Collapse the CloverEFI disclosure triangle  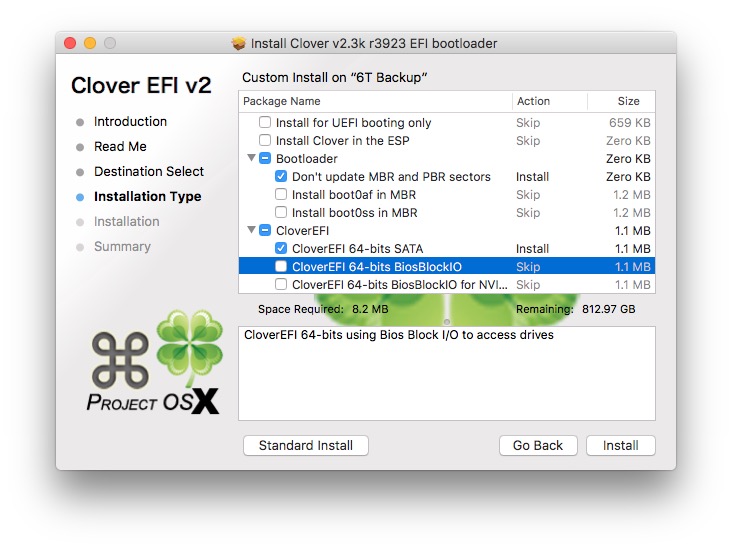251,230
